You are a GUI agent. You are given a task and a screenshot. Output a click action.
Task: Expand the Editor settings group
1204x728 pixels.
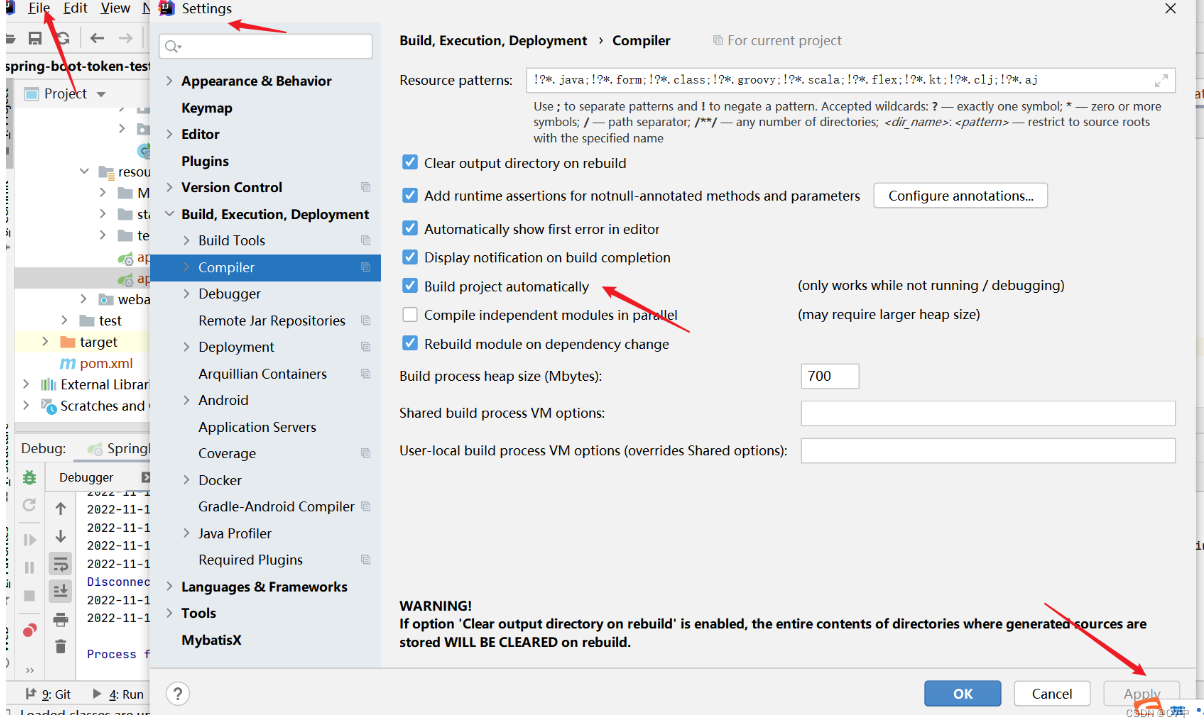click(x=169, y=134)
